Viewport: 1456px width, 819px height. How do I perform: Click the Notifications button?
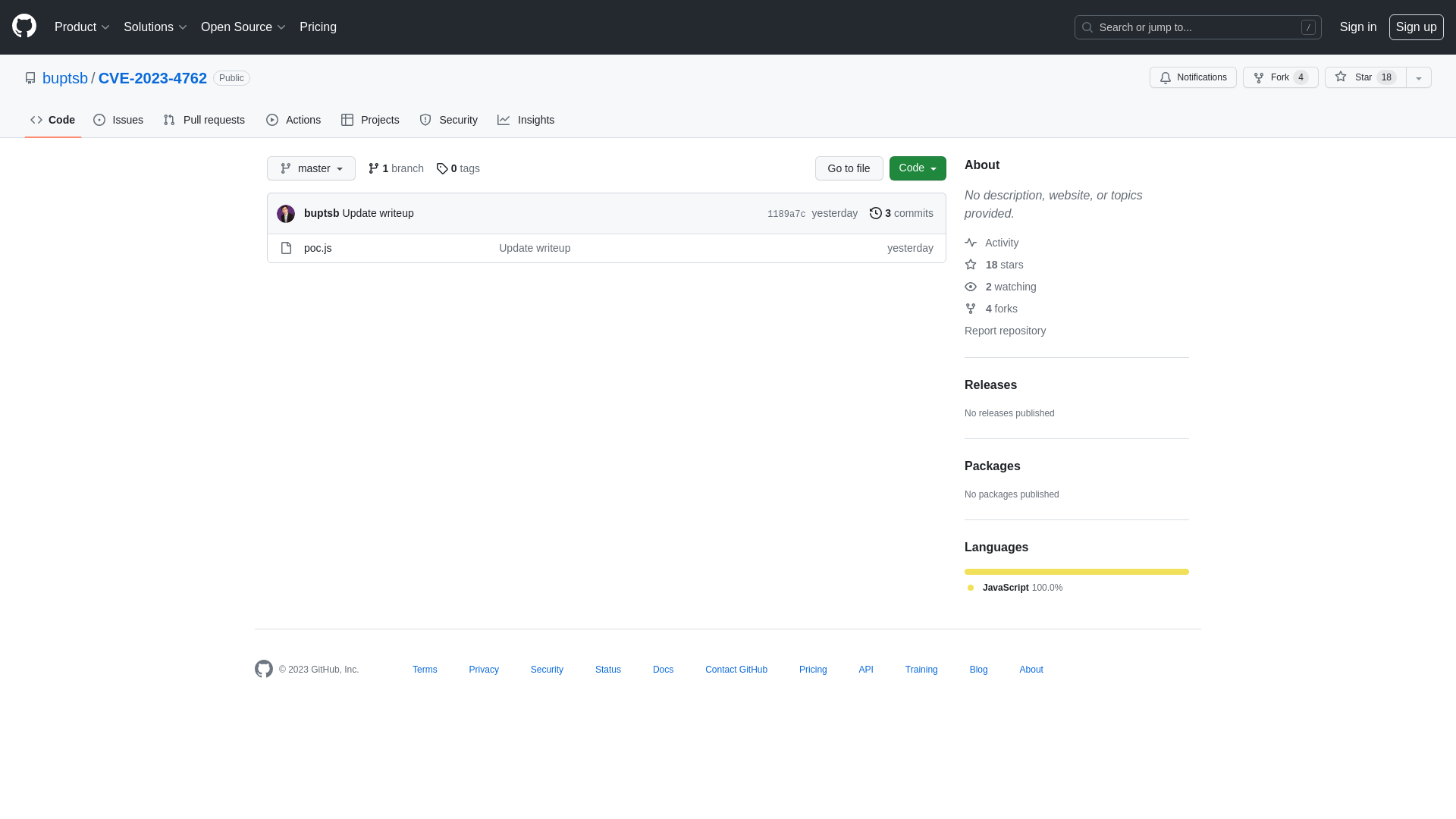pos(1193,77)
